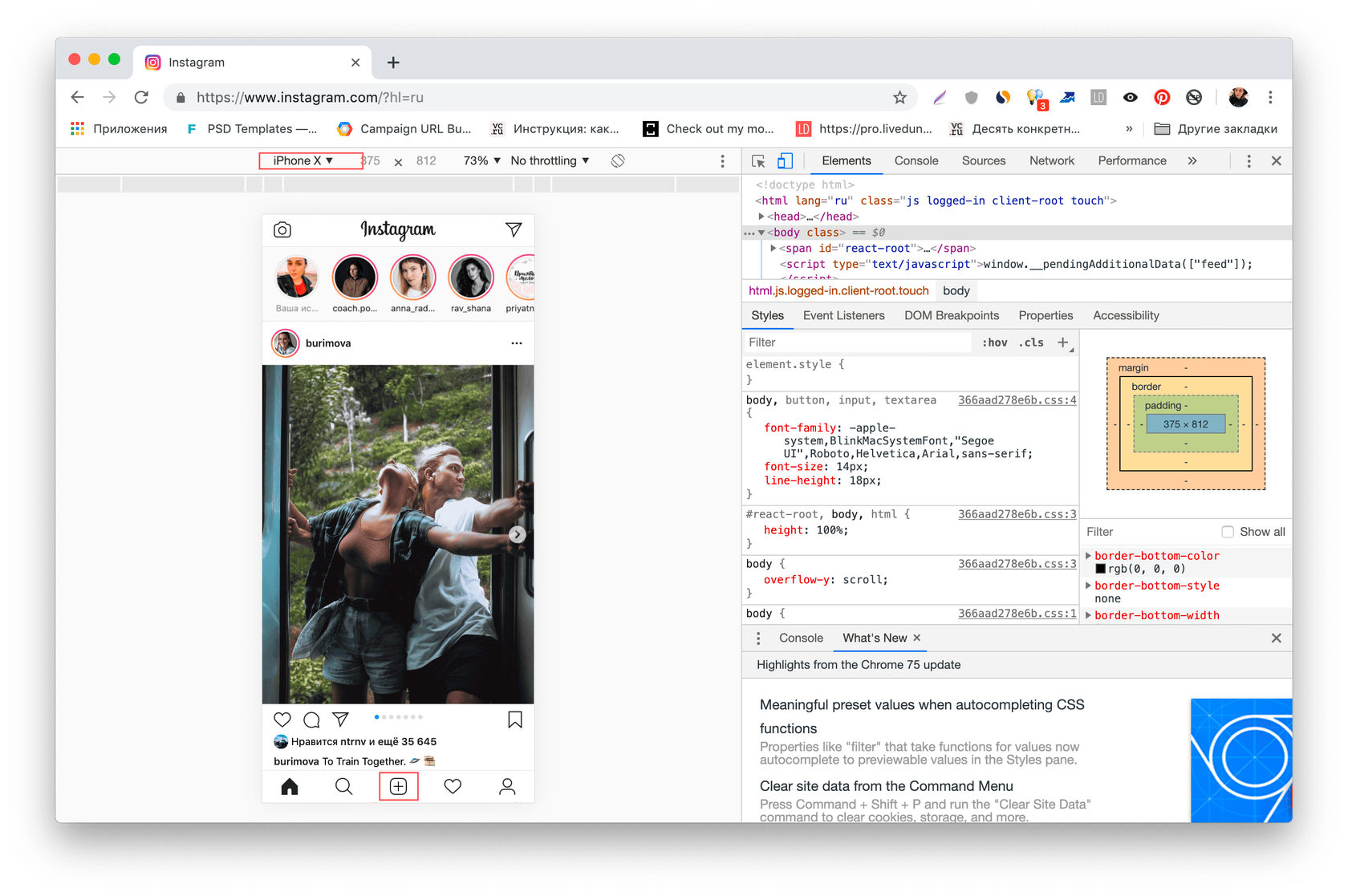Enable the Show all checkbox

click(x=1228, y=532)
